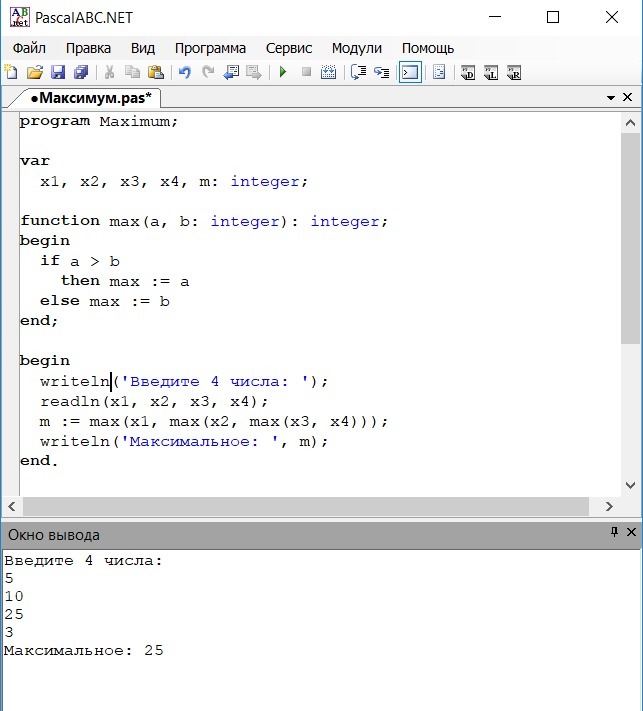Open the Программа menu

click(x=210, y=48)
